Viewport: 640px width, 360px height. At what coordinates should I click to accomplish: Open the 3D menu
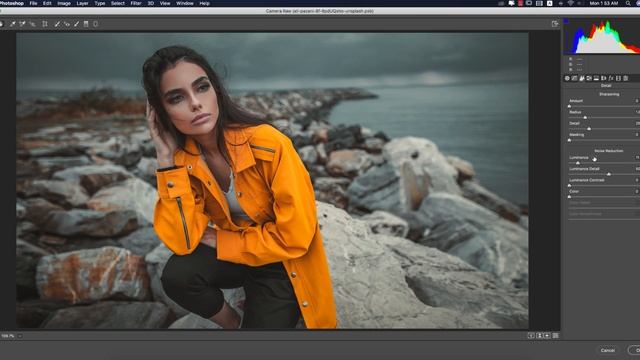151,3
